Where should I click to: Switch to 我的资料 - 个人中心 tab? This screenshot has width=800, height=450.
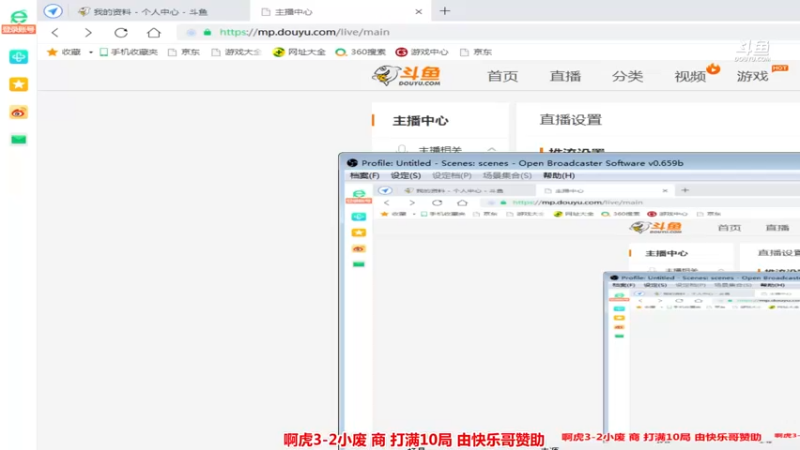[x=143, y=12]
